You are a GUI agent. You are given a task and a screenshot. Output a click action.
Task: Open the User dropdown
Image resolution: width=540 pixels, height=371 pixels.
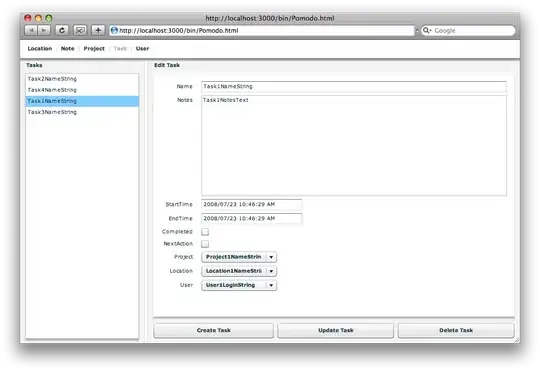pos(239,285)
